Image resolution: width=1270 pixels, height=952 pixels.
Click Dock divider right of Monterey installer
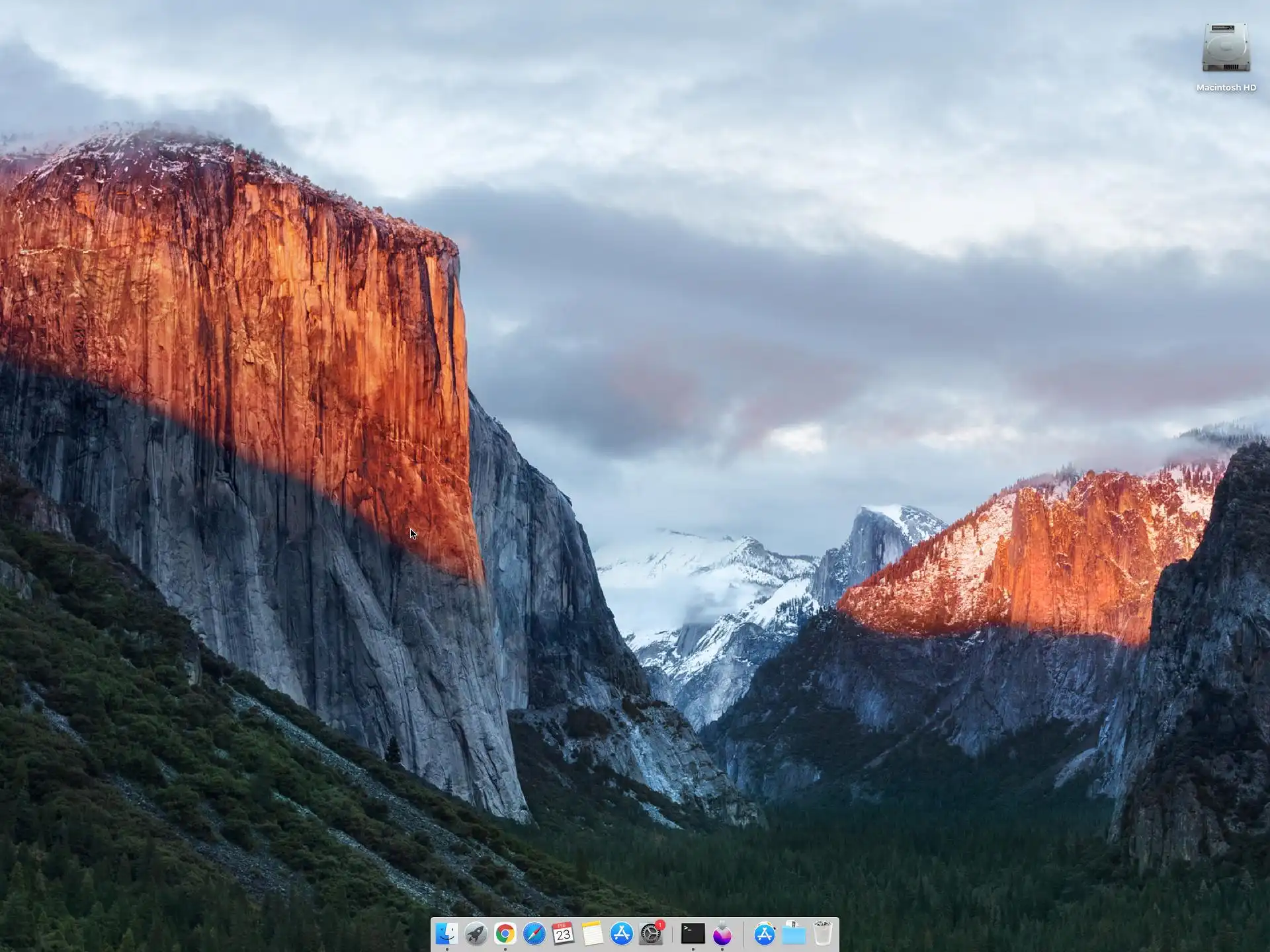tap(743, 934)
